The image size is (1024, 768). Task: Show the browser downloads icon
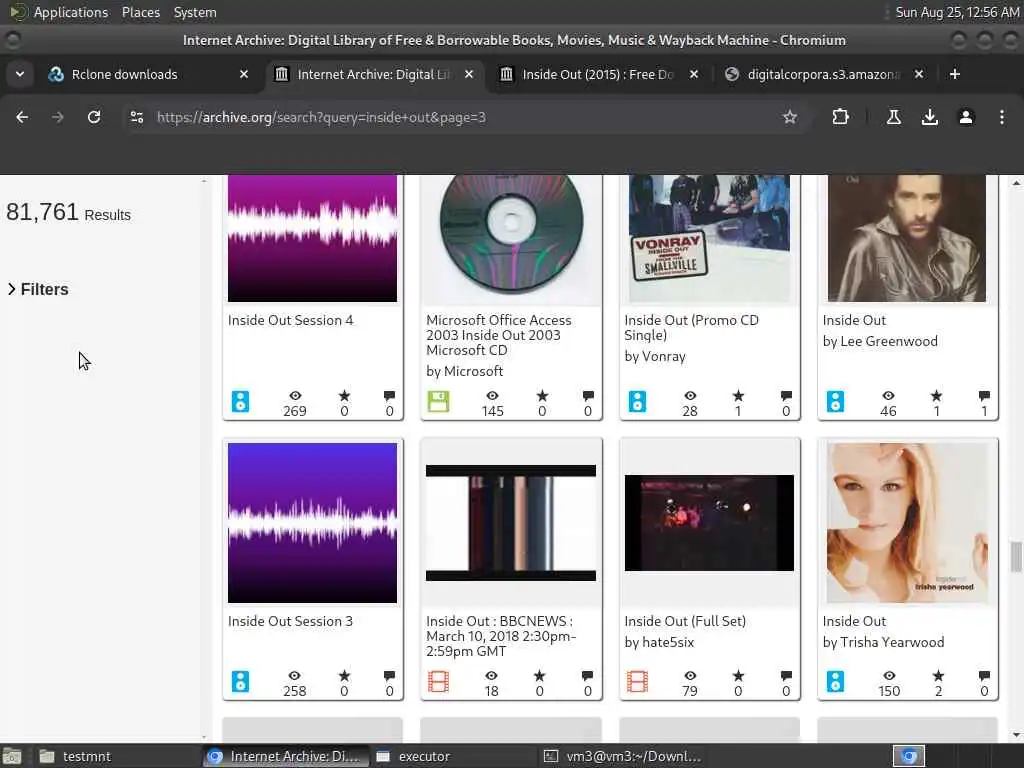[x=929, y=117]
